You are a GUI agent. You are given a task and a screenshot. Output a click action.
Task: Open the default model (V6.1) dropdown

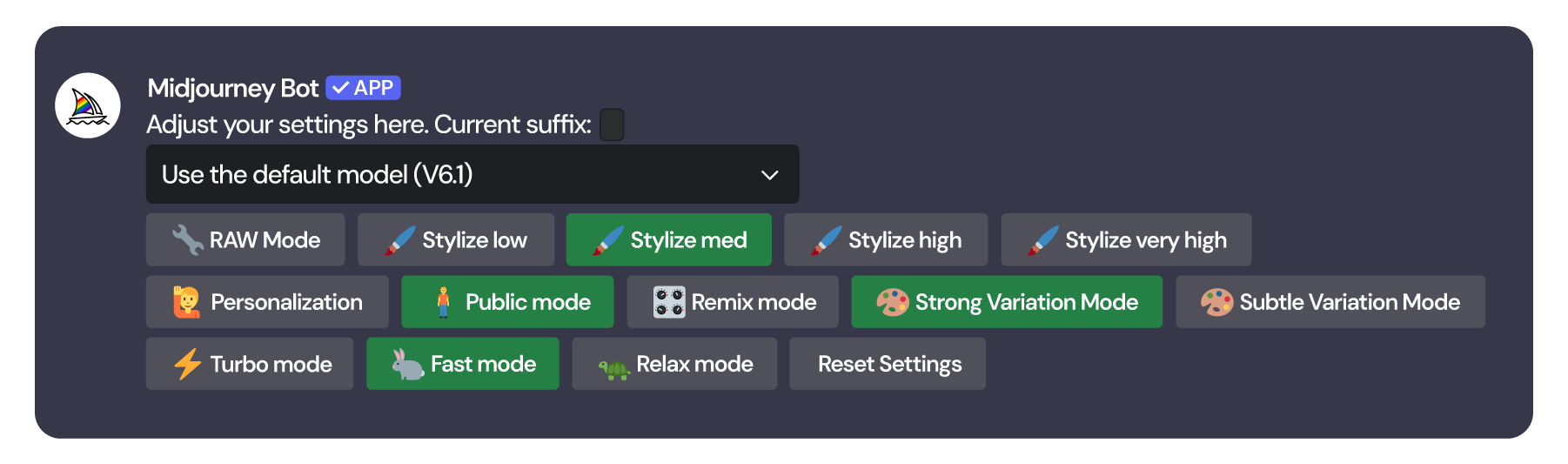coord(472,174)
